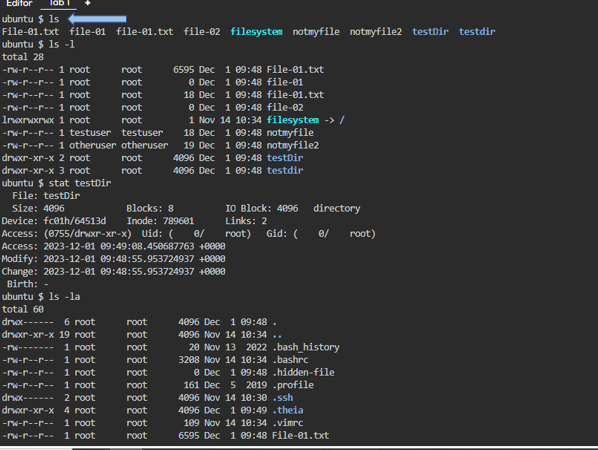The width and height of the screenshot is (598, 450).
Task: Click the '.hidden-file' entry
Action: click(303, 373)
